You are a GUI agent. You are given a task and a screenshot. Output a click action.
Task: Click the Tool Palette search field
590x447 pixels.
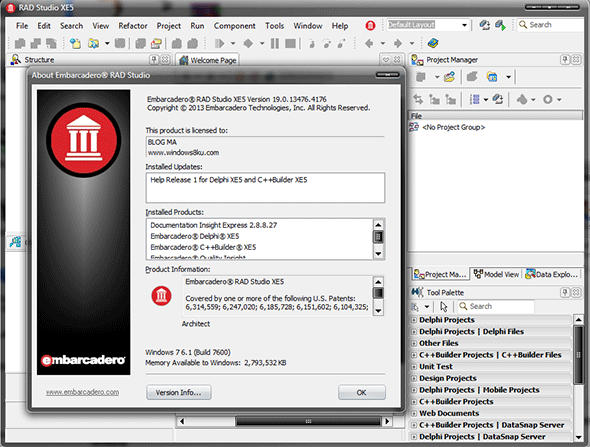pos(496,306)
